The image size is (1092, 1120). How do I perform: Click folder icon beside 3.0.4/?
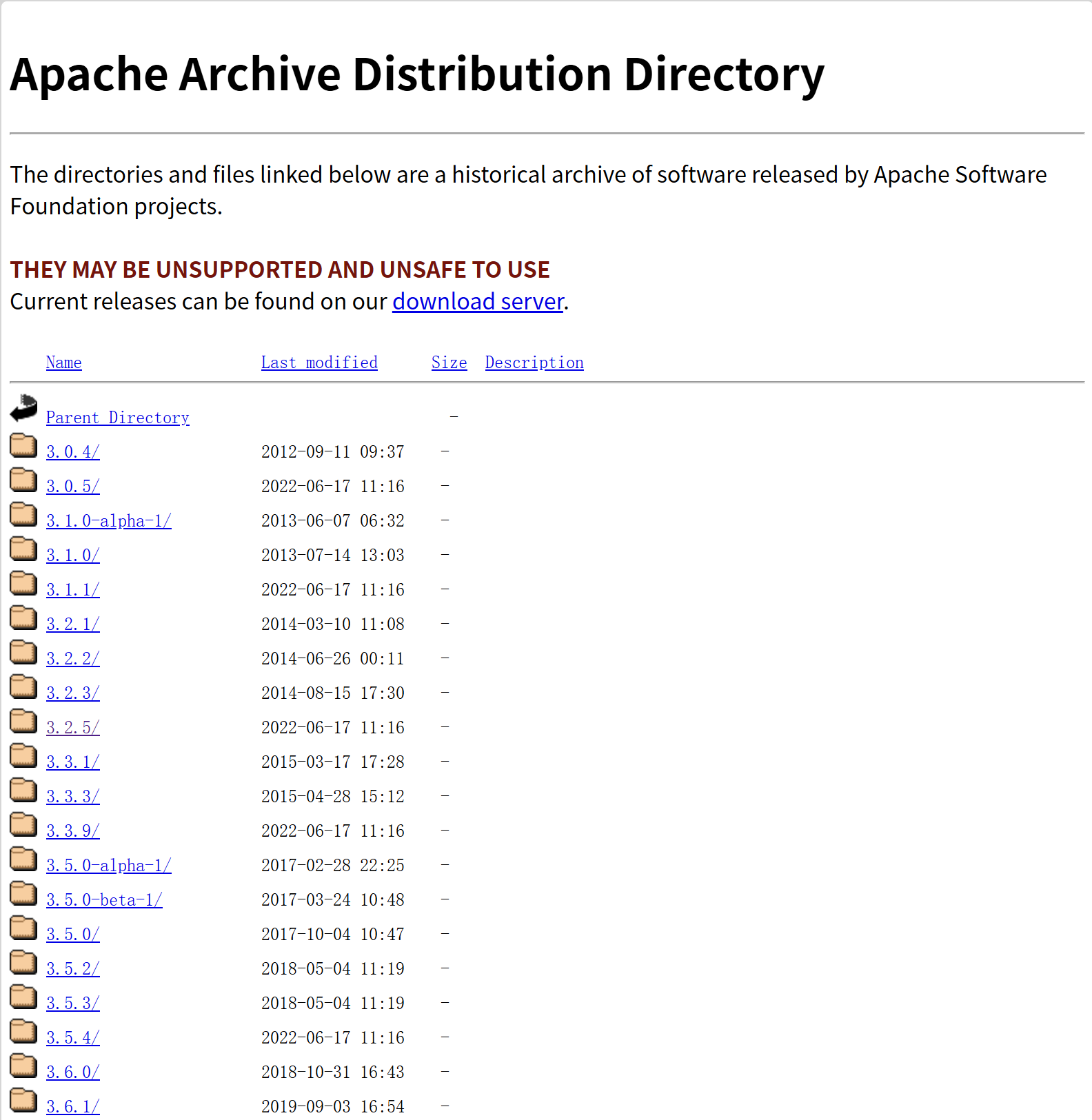point(23,445)
